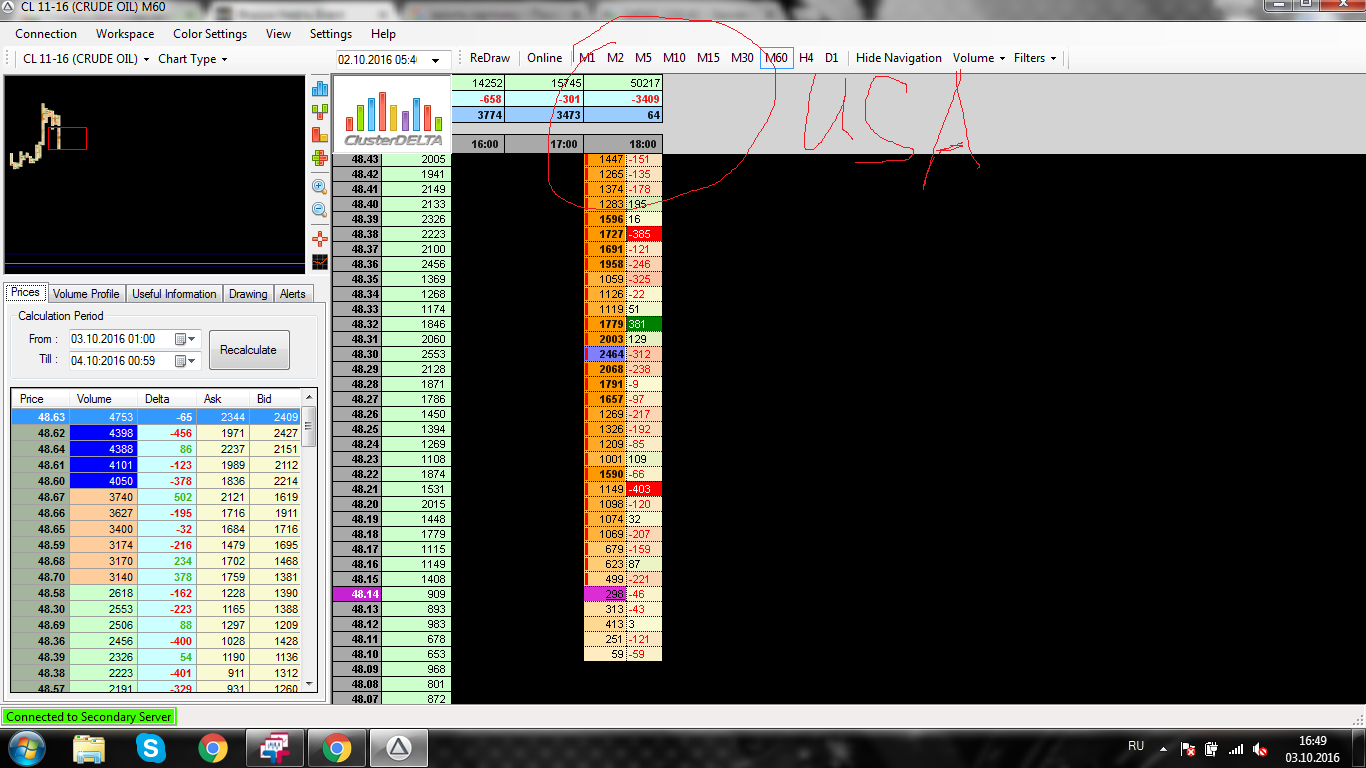
Task: Switch to the Volume Profile tab
Action: [x=86, y=294]
